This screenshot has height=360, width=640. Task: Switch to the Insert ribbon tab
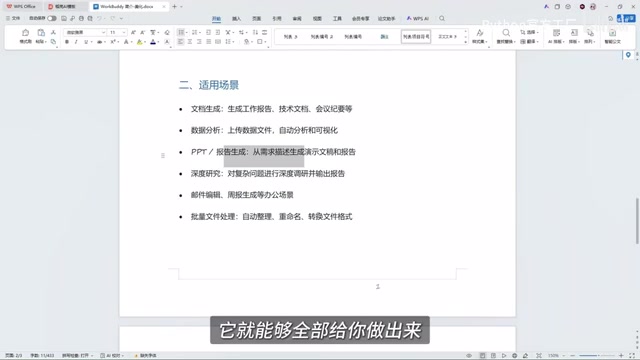click(236, 19)
